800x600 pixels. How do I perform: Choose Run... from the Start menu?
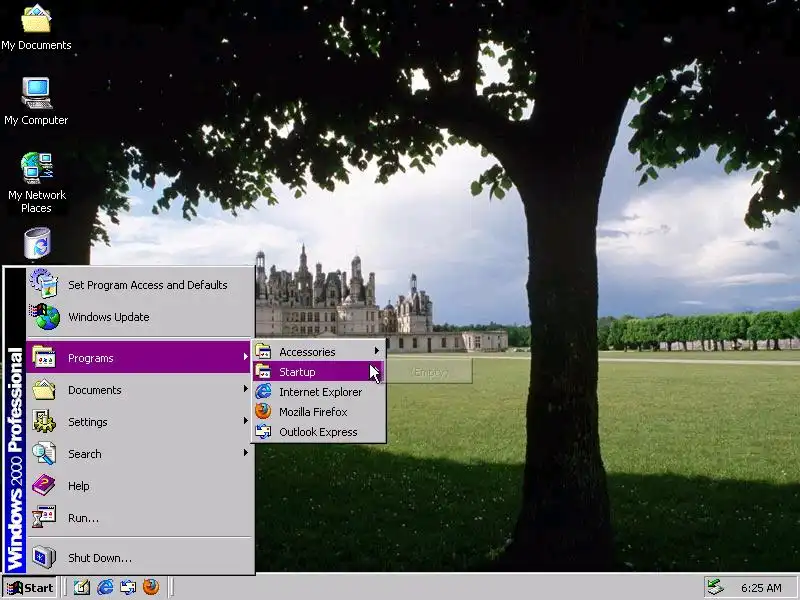pos(140,518)
